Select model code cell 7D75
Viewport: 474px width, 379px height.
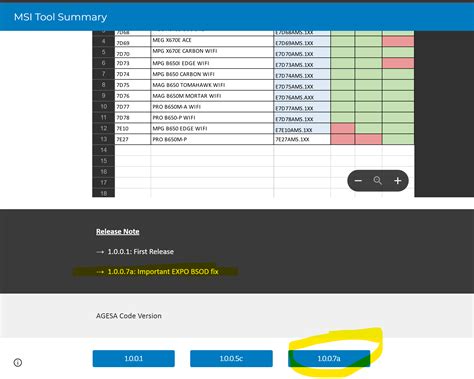point(133,85)
